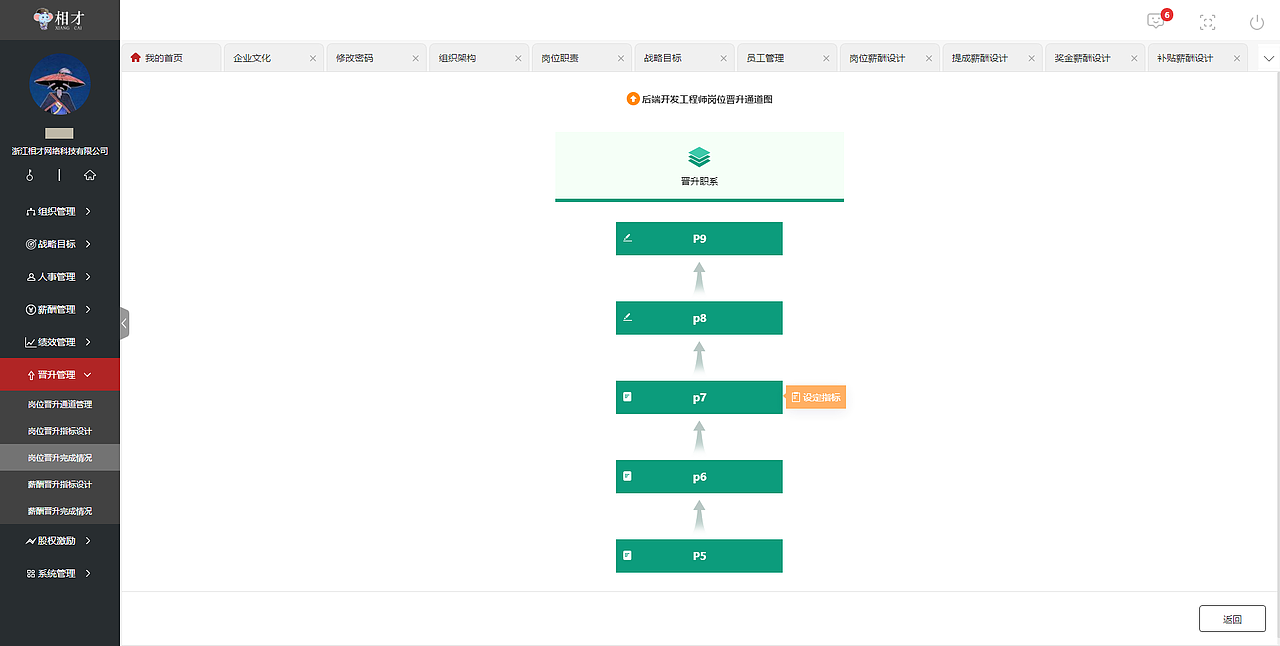Select the p8 level block

699,318
